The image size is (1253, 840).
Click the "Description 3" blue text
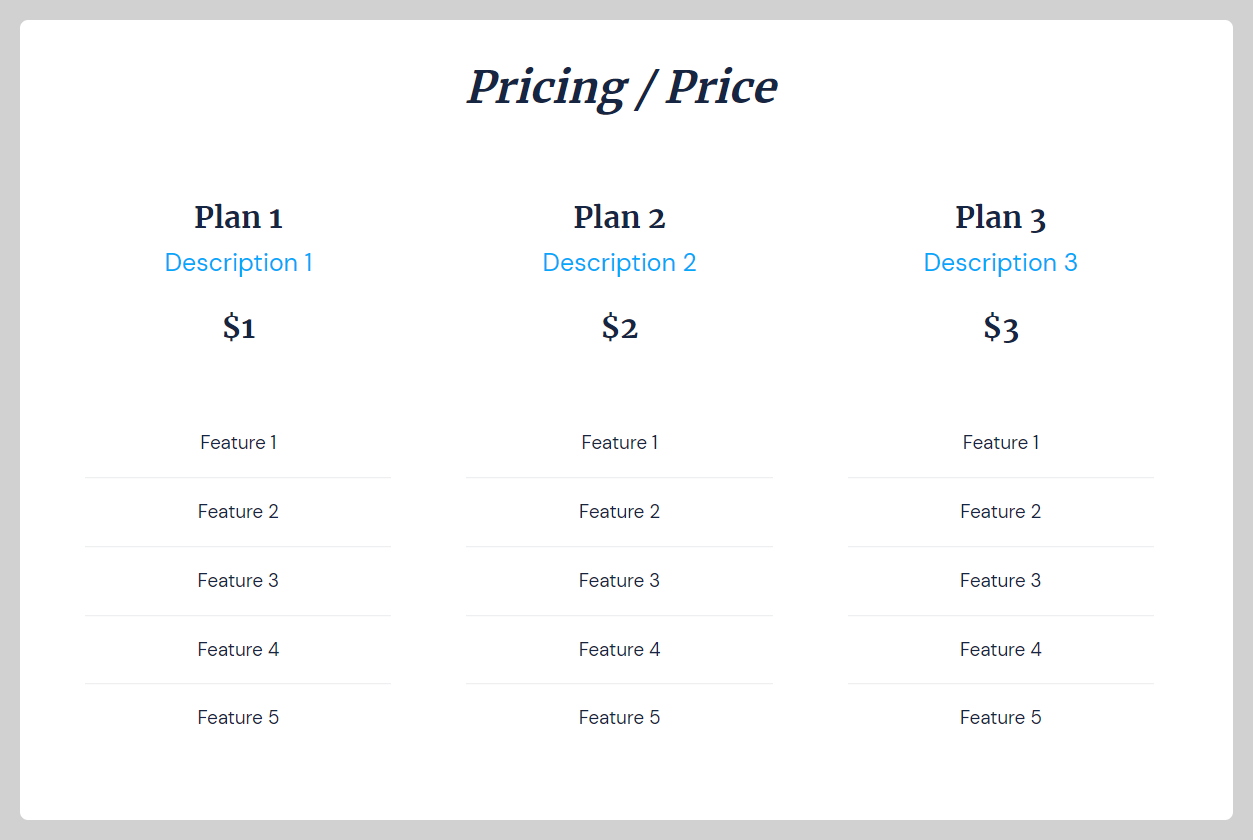point(1000,263)
